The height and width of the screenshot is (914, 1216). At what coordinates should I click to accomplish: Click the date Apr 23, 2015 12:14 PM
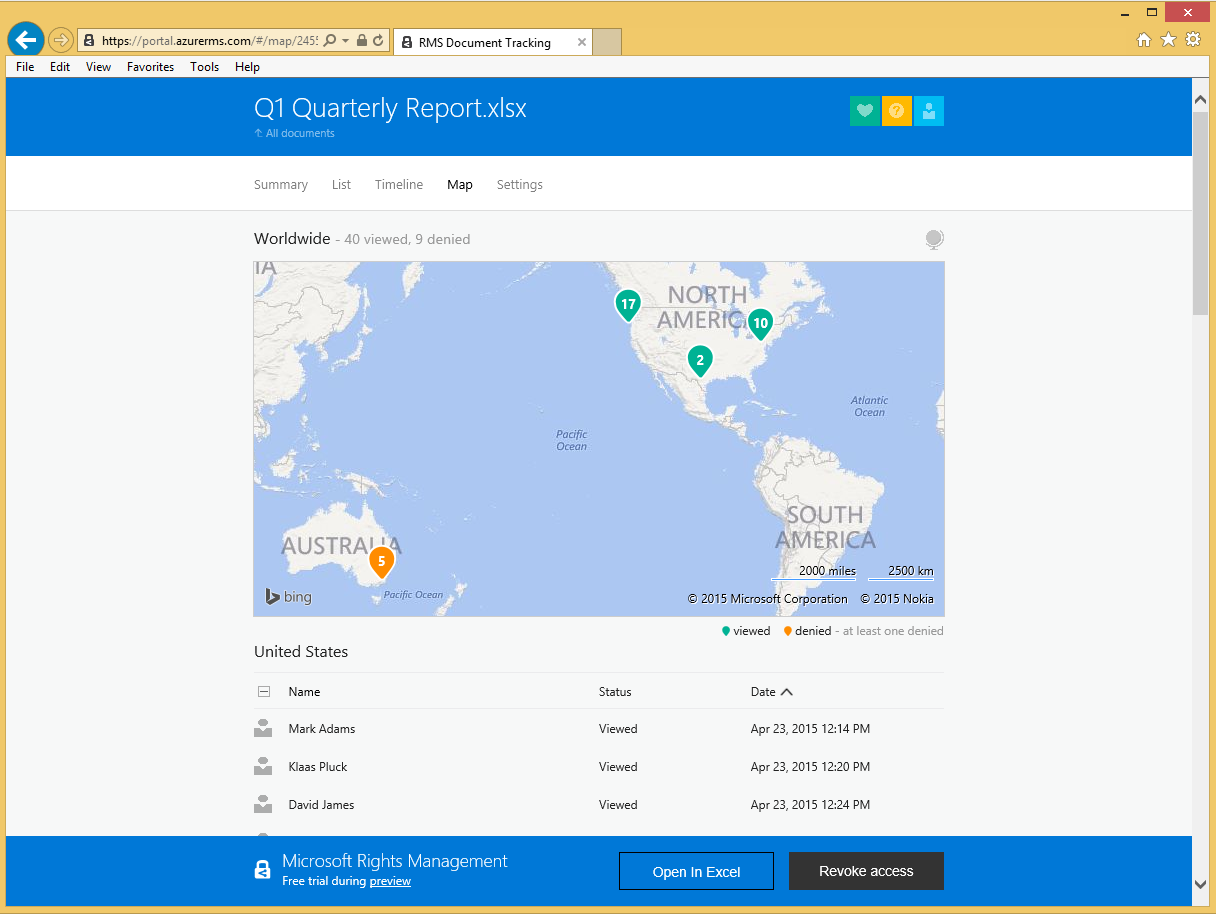pyautogui.click(x=810, y=729)
